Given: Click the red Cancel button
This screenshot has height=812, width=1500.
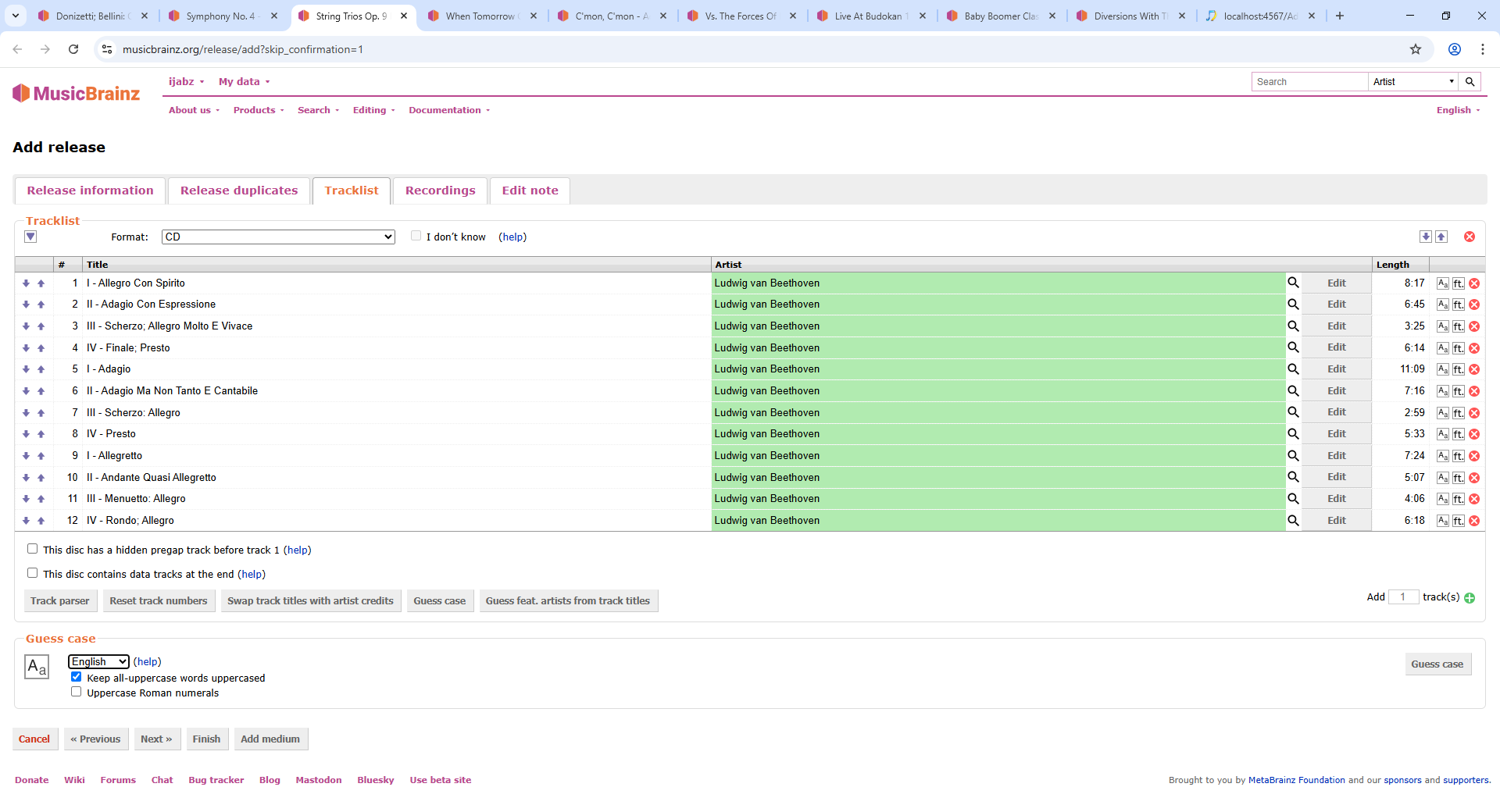Looking at the screenshot, I should [34, 739].
